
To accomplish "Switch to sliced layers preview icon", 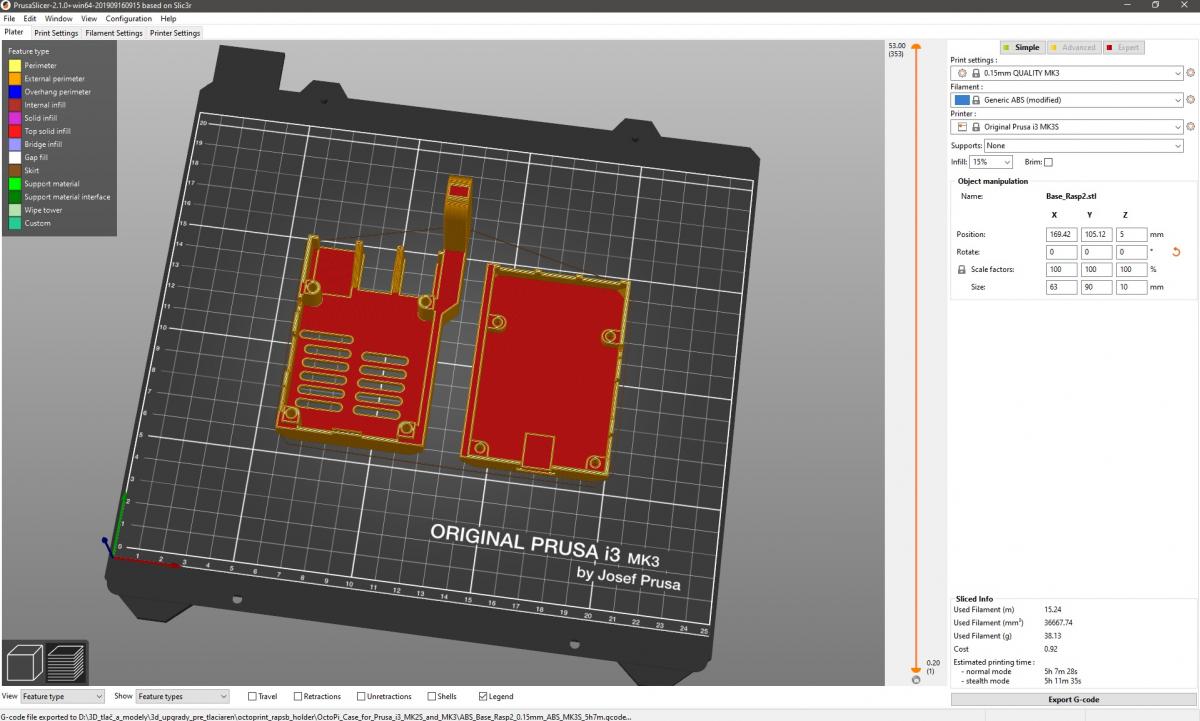I will click(x=66, y=663).
